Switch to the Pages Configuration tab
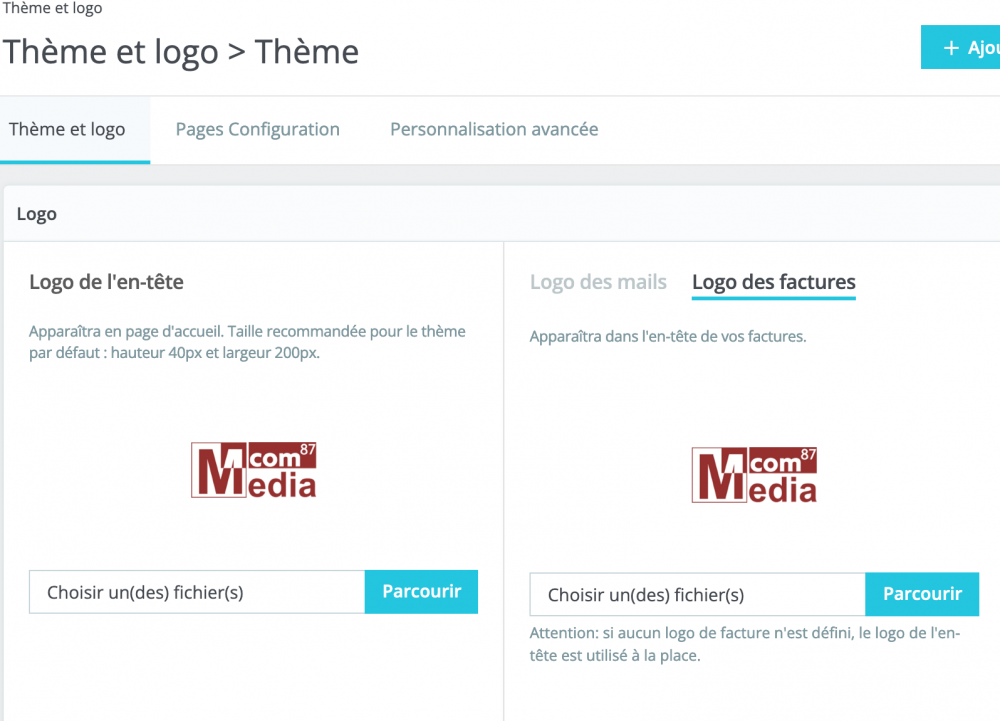The width and height of the screenshot is (1000, 721). [x=257, y=129]
